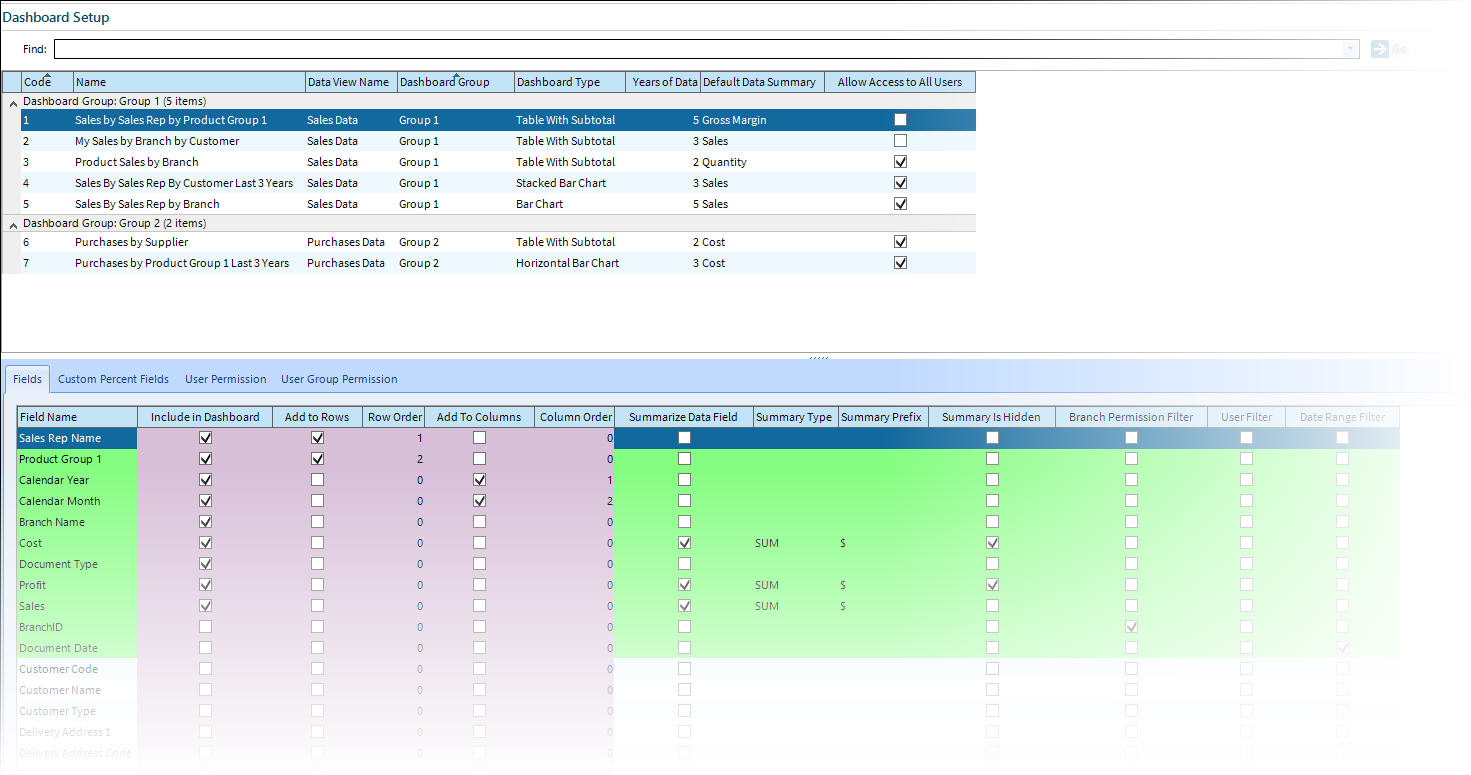Image resolution: width=1471 pixels, height=775 pixels.
Task: Click Row Order value for Product Group 1
Action: [x=420, y=459]
